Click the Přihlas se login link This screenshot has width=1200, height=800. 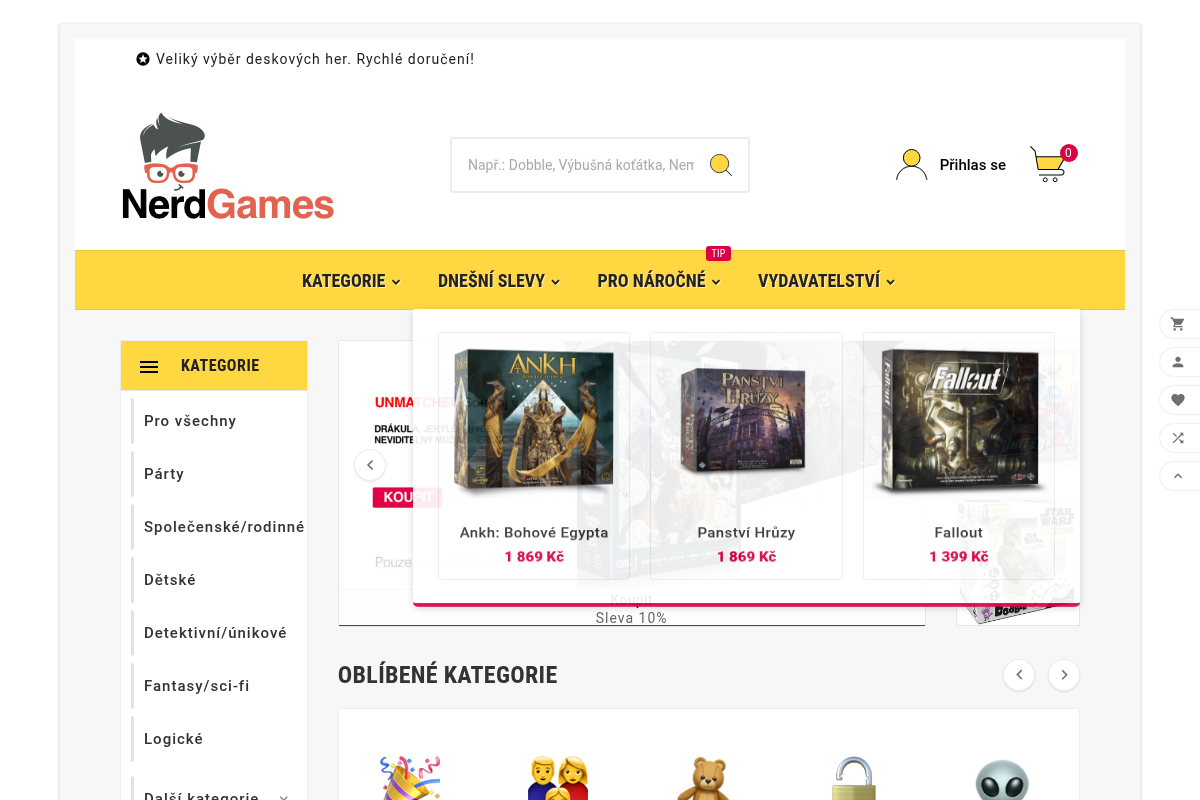973,165
